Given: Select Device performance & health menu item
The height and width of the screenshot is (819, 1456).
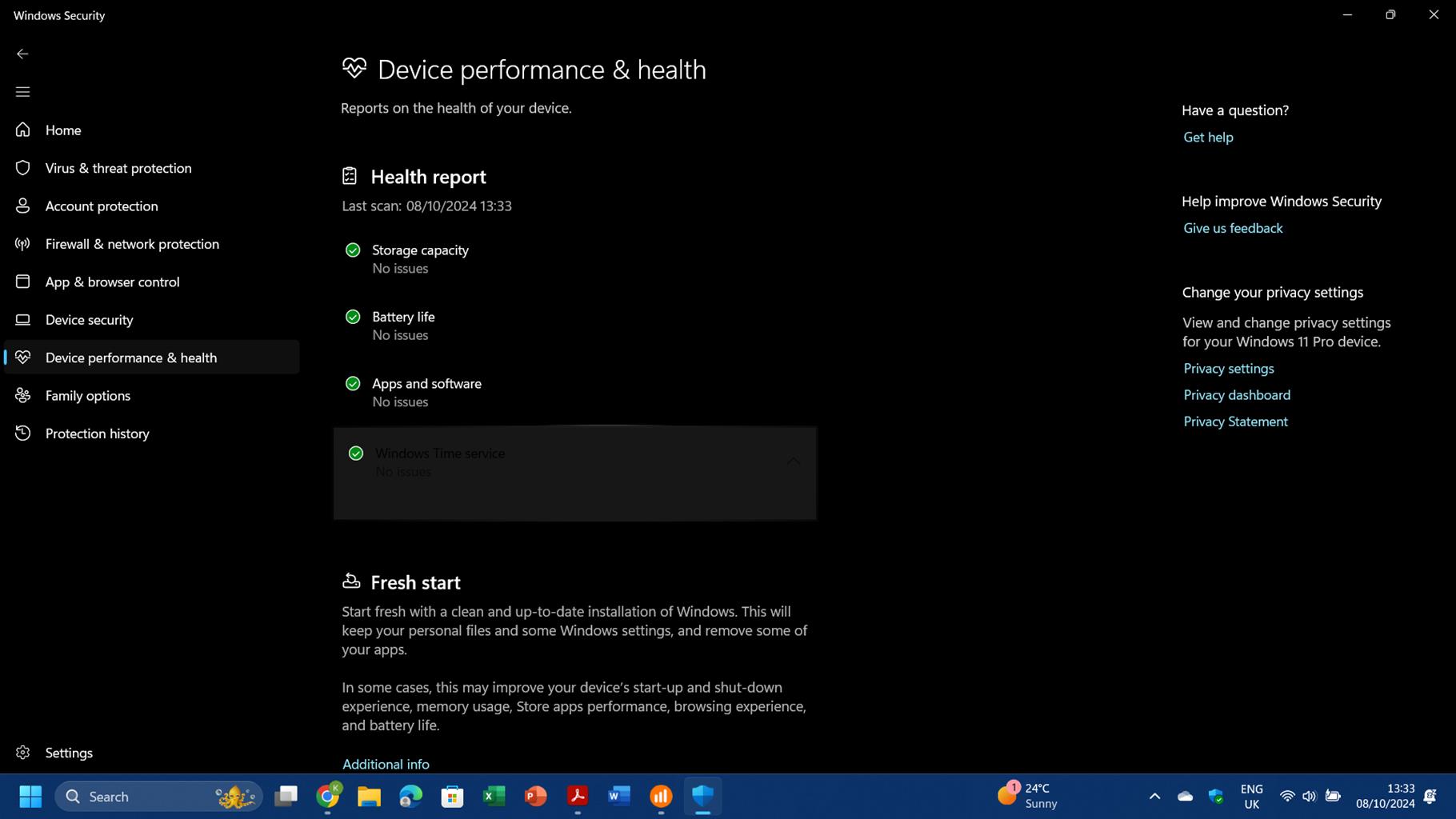Looking at the screenshot, I should click(131, 358).
